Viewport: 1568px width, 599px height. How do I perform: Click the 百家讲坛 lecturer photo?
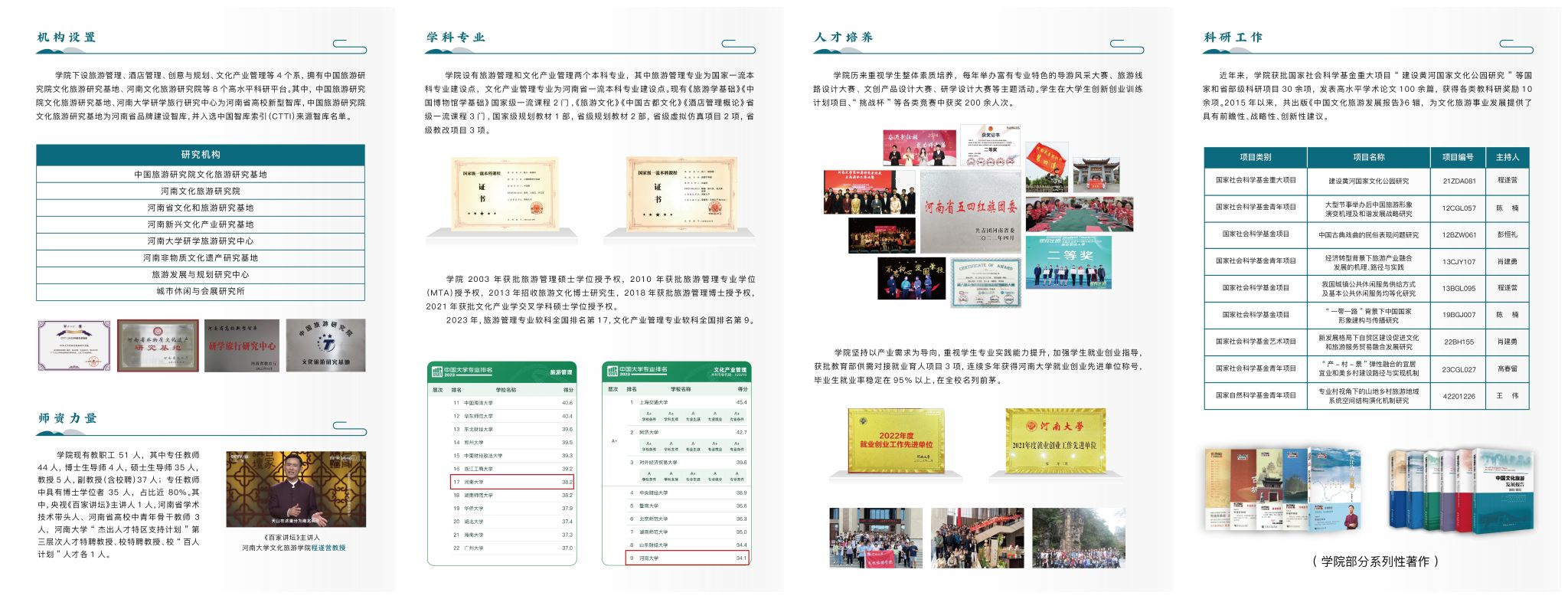[296, 489]
